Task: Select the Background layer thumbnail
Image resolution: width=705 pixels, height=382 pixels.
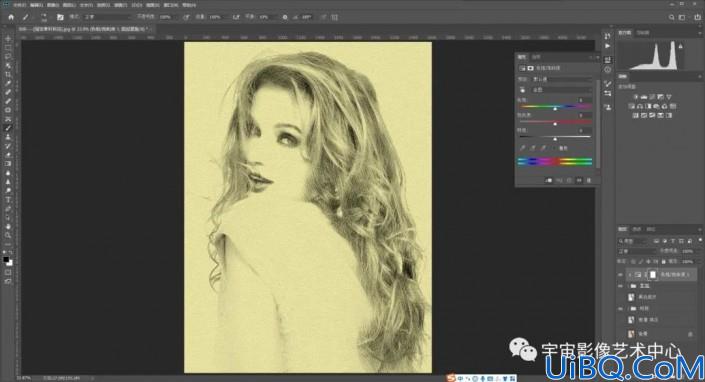Action: pyautogui.click(x=631, y=333)
